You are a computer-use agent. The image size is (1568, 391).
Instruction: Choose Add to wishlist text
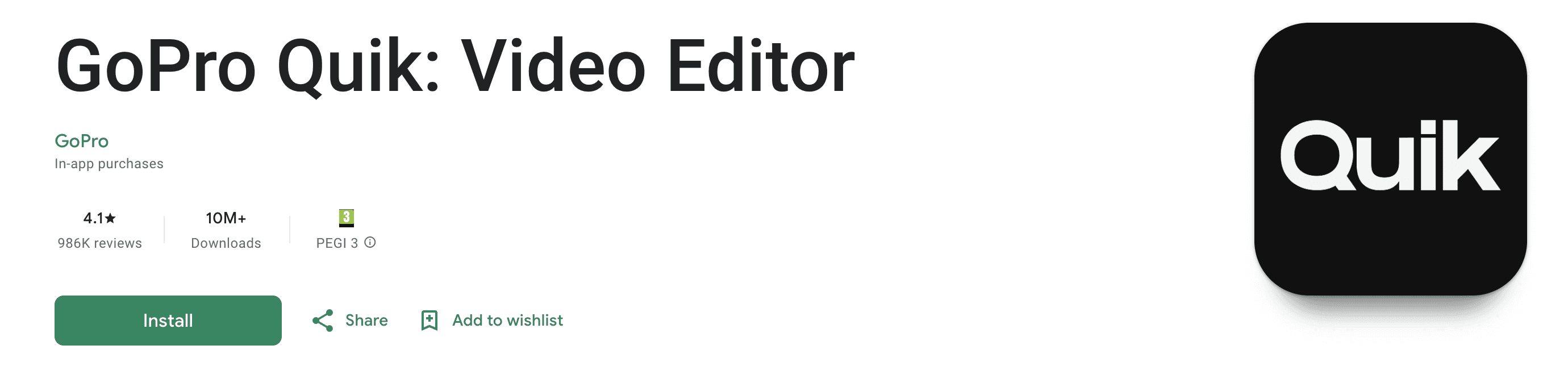pyautogui.click(x=508, y=321)
